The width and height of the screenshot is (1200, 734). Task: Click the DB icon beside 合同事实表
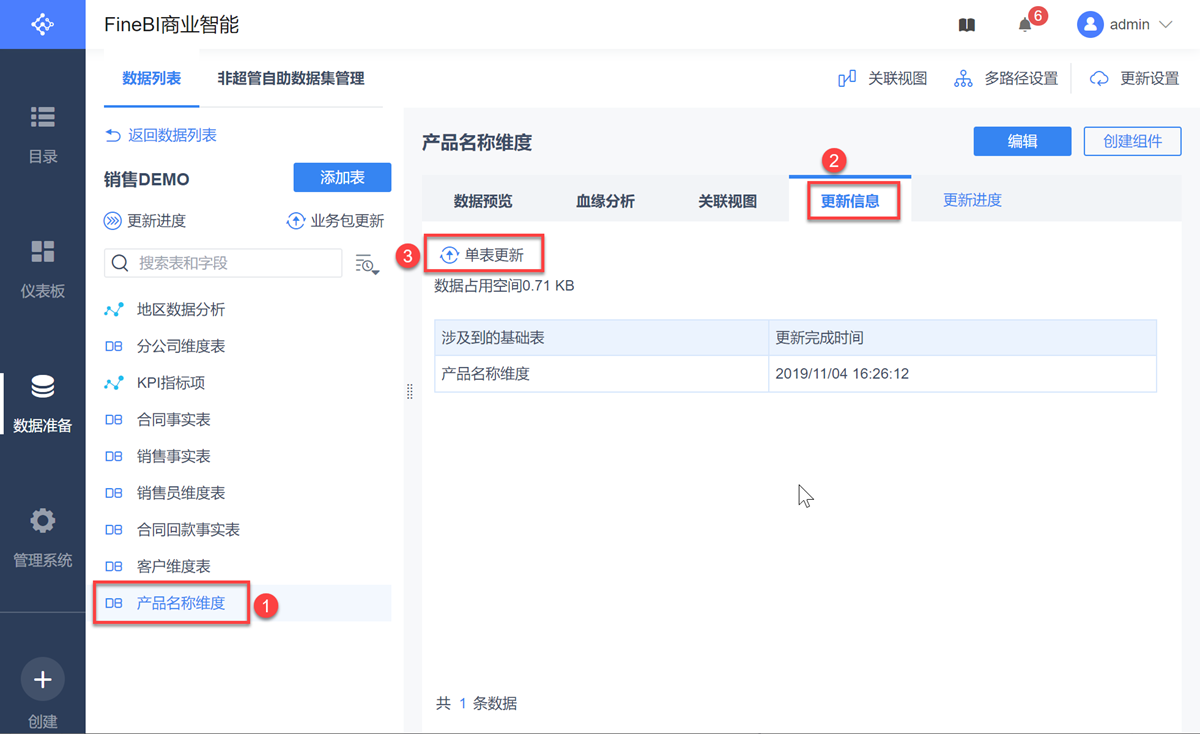coord(114,420)
